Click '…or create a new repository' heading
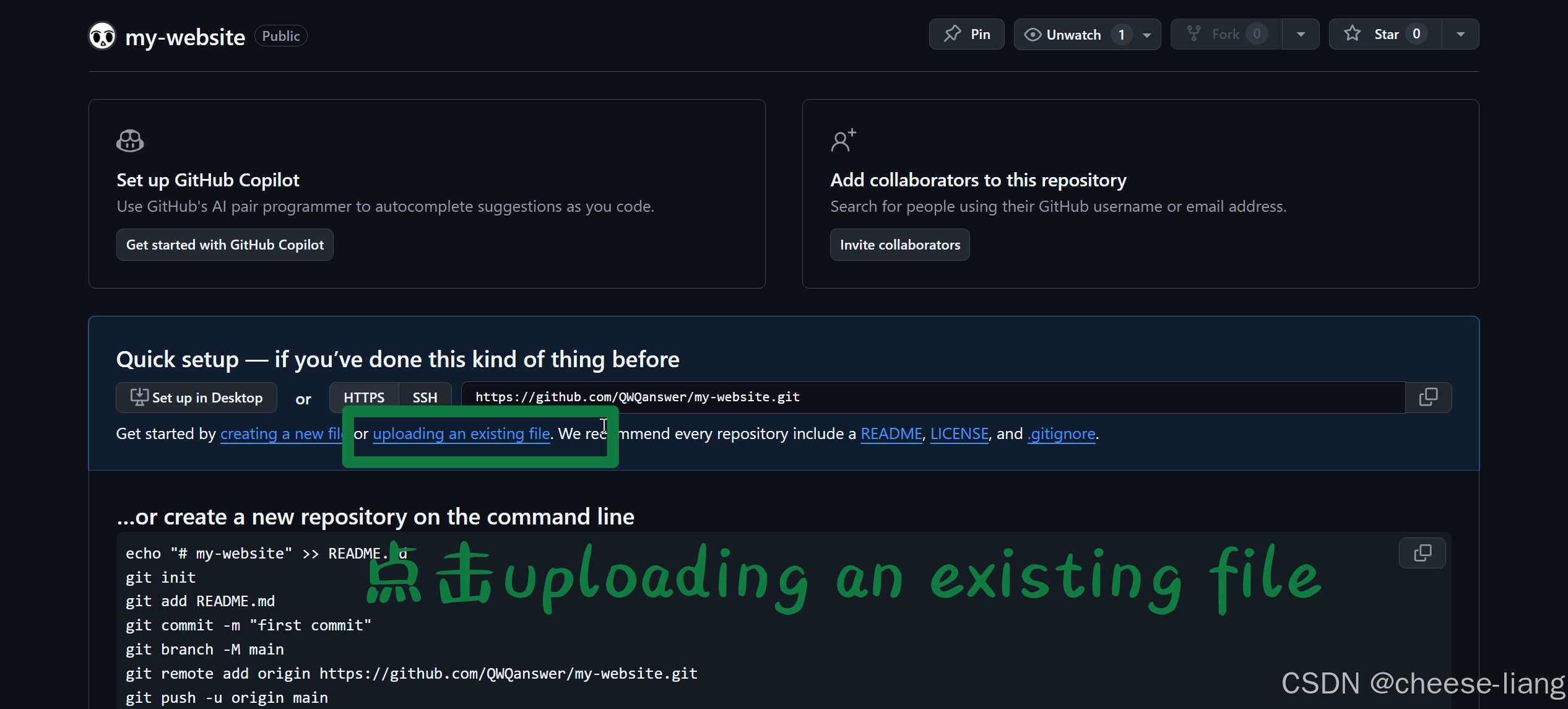 click(376, 516)
